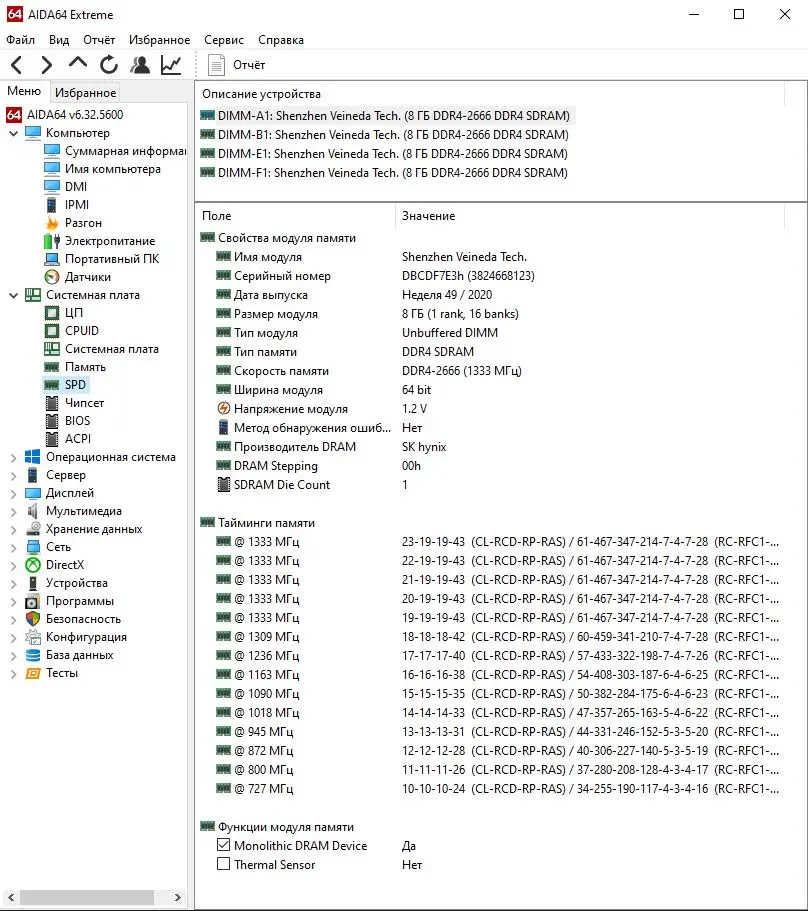
Task: Click the sidebar horizontal scrollbar thumb
Action: click(x=87, y=896)
